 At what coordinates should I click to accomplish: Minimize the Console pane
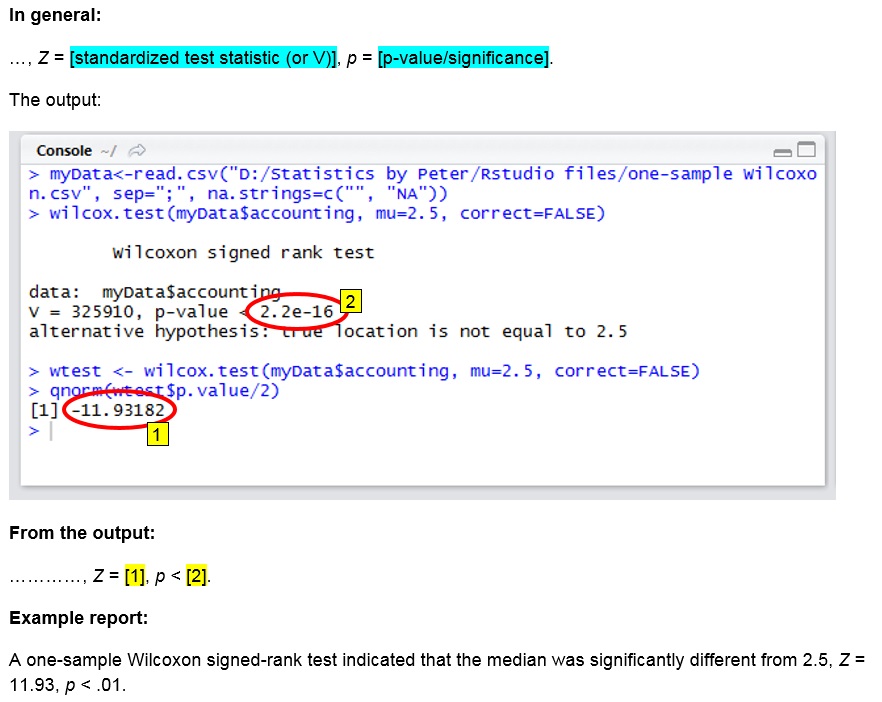[x=782, y=151]
